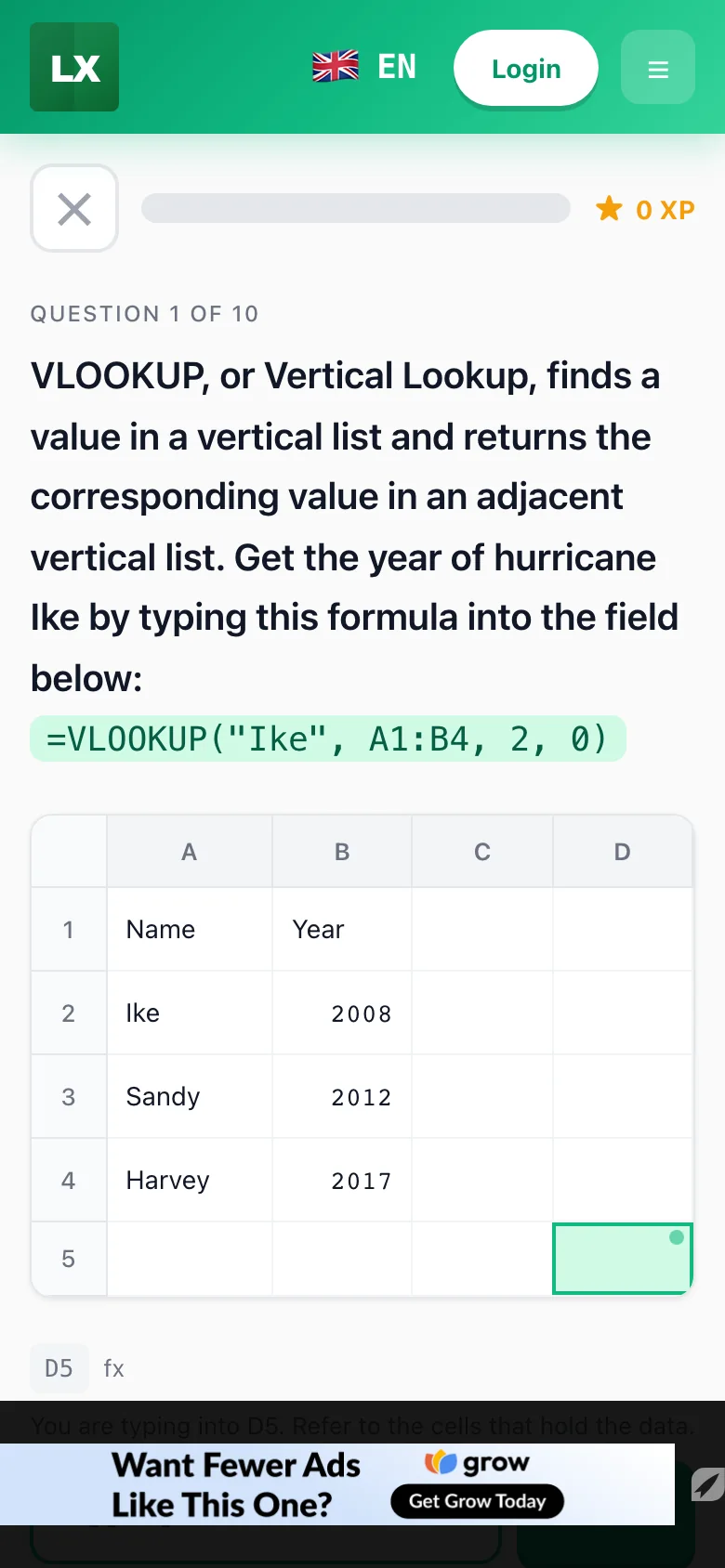The width and height of the screenshot is (725, 1568).
Task: Click the Login button
Action: point(526,69)
